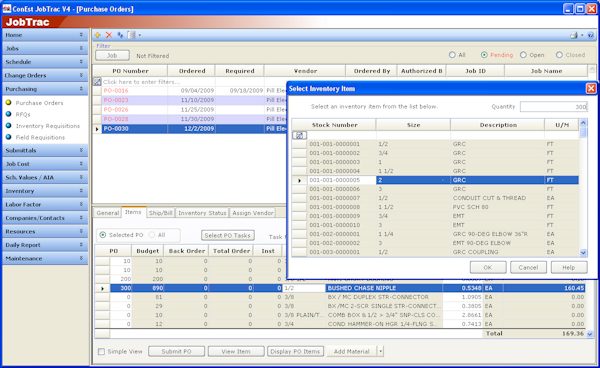Select the All filter radio button
The image size is (600, 368).
pyautogui.click(x=452, y=55)
